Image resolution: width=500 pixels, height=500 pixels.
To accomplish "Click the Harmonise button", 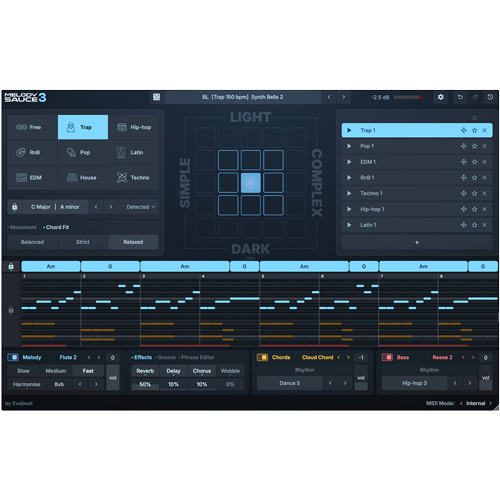I will click(x=27, y=384).
